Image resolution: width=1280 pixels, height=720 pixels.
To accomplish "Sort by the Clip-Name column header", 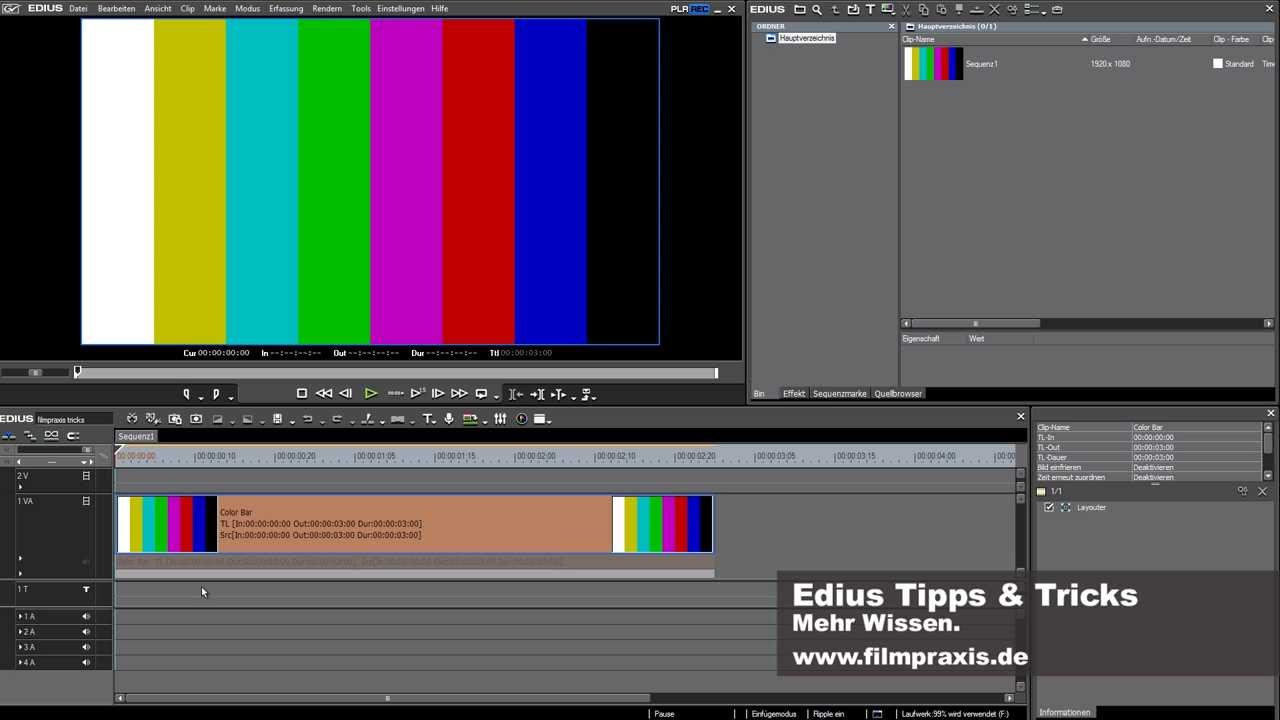I will click(919, 40).
